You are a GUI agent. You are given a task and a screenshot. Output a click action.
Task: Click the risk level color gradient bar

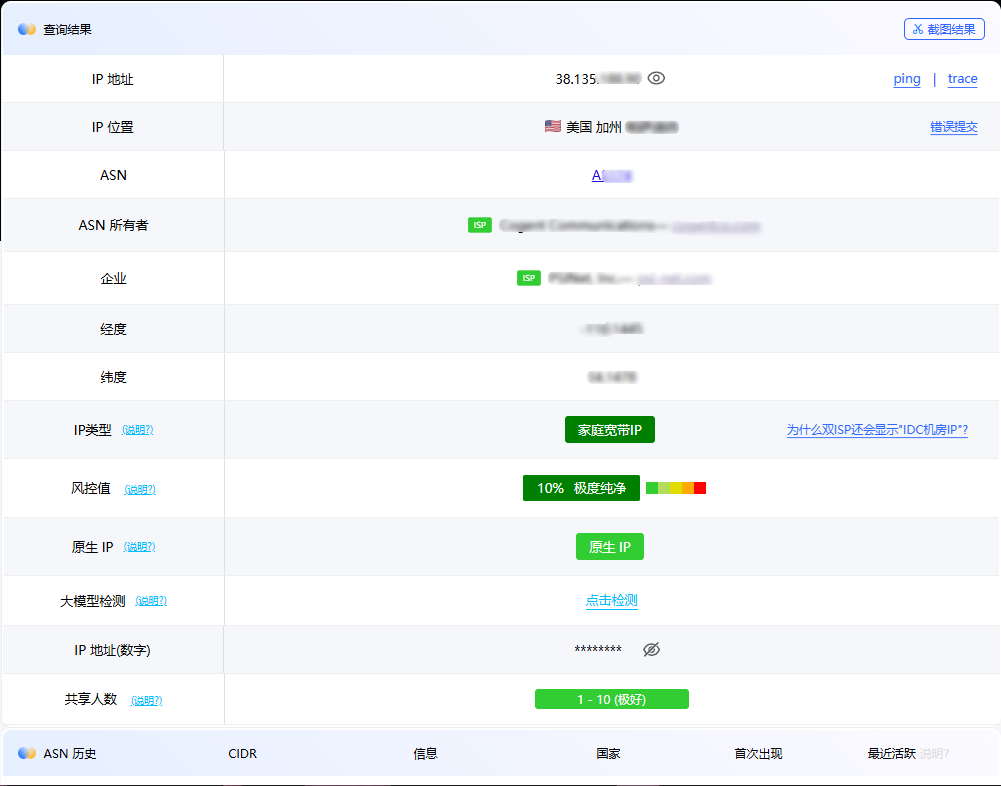click(675, 488)
